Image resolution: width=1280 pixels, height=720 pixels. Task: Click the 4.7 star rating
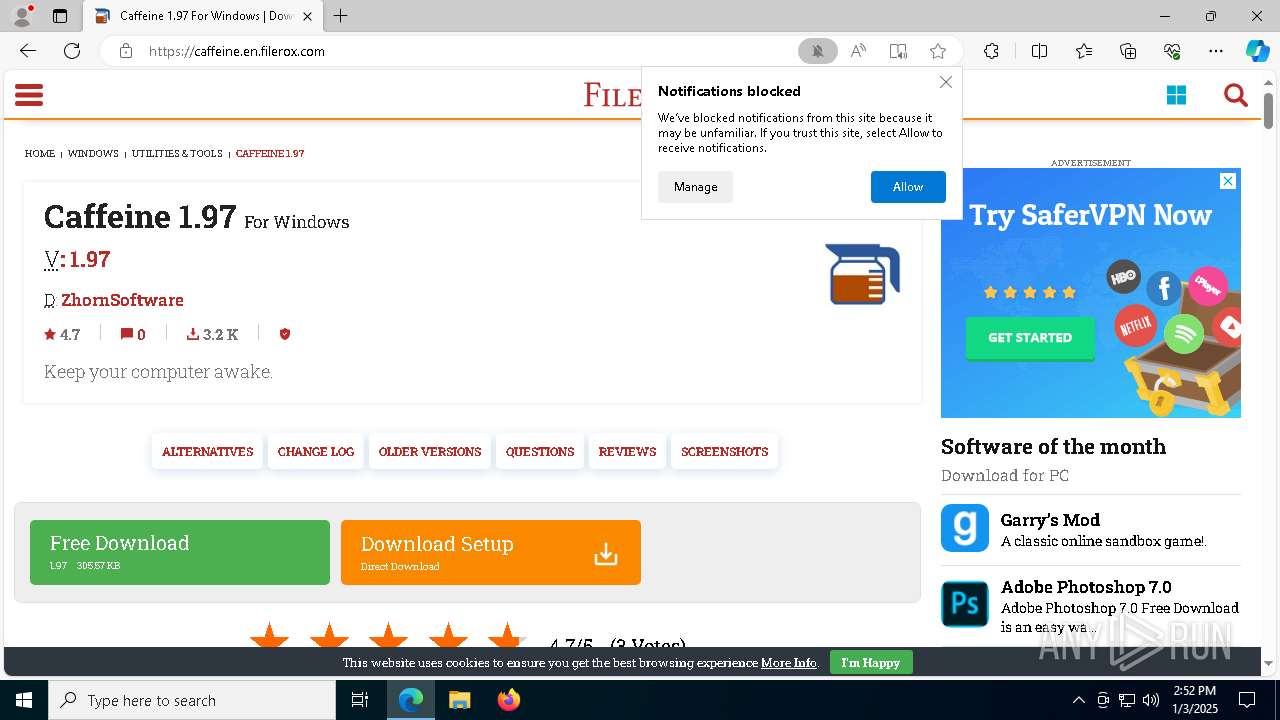(62, 334)
